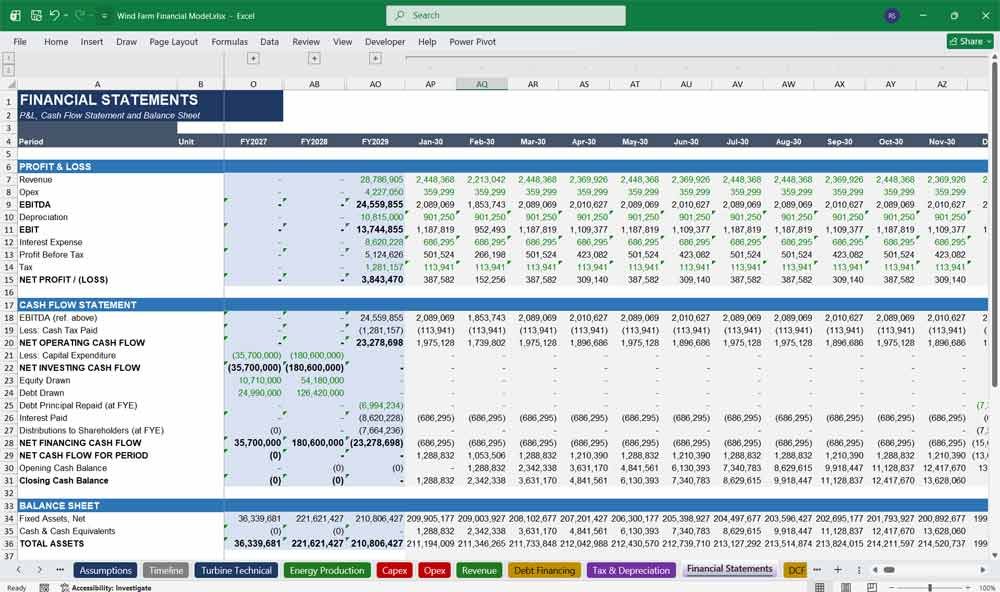Screen dimensions: 1000x592
Task: Click the Search box in title bar
Action: [x=506, y=15]
